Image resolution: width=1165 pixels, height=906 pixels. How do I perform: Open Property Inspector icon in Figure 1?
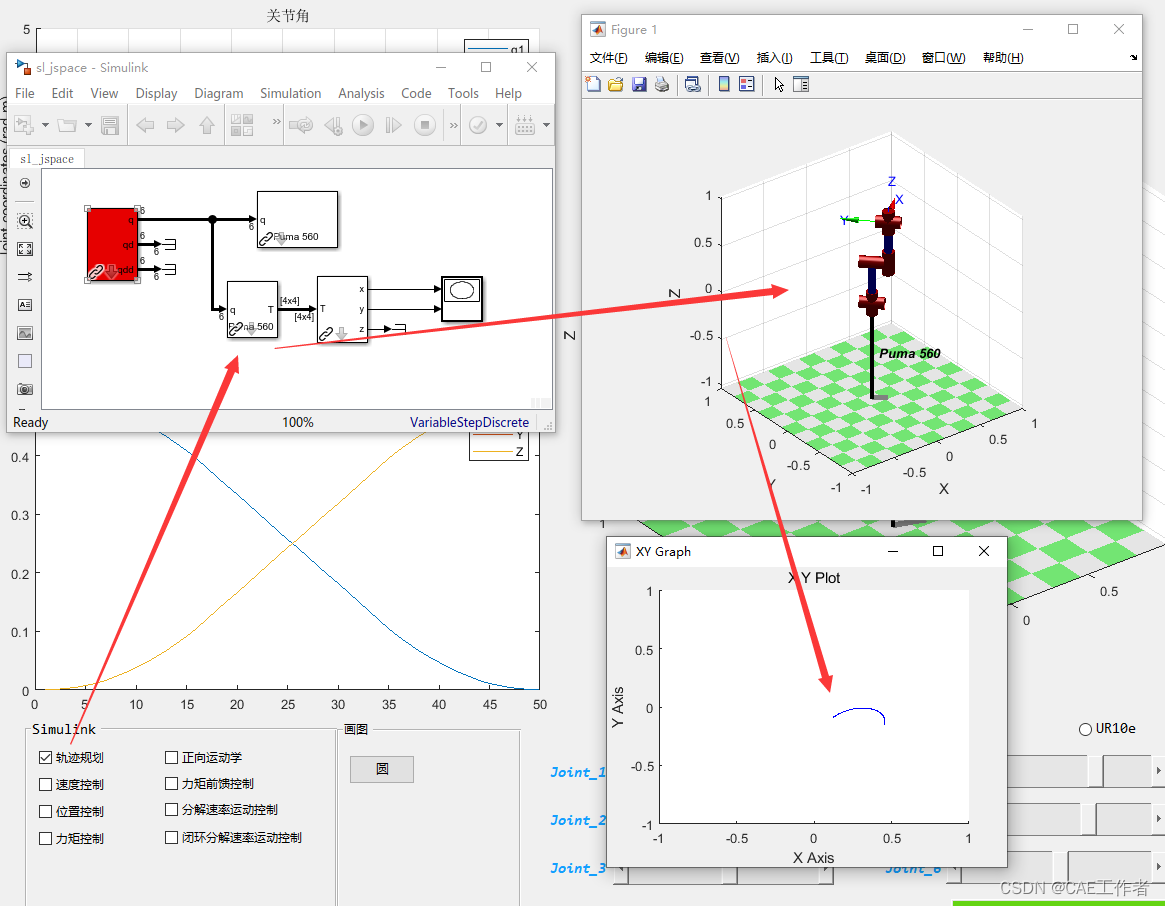click(x=801, y=85)
